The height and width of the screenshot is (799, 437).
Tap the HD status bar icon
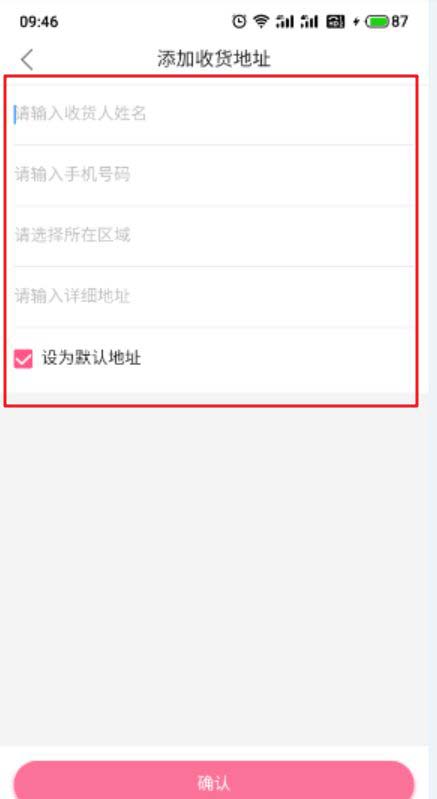[x=335, y=22]
